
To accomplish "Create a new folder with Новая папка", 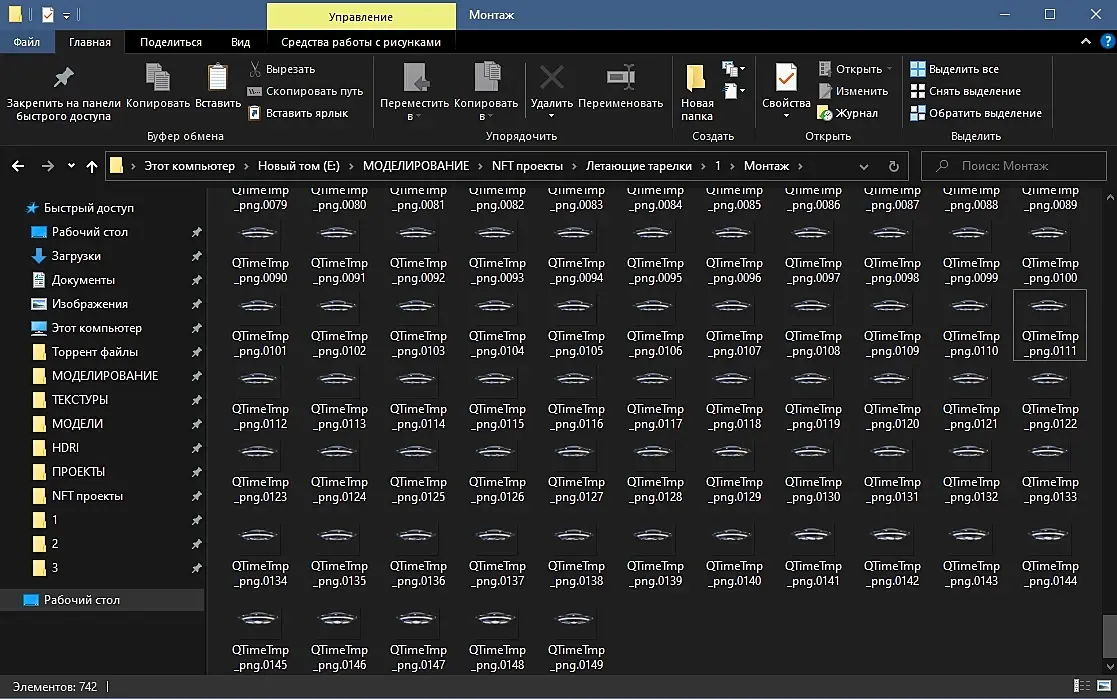I will pyautogui.click(x=697, y=80).
